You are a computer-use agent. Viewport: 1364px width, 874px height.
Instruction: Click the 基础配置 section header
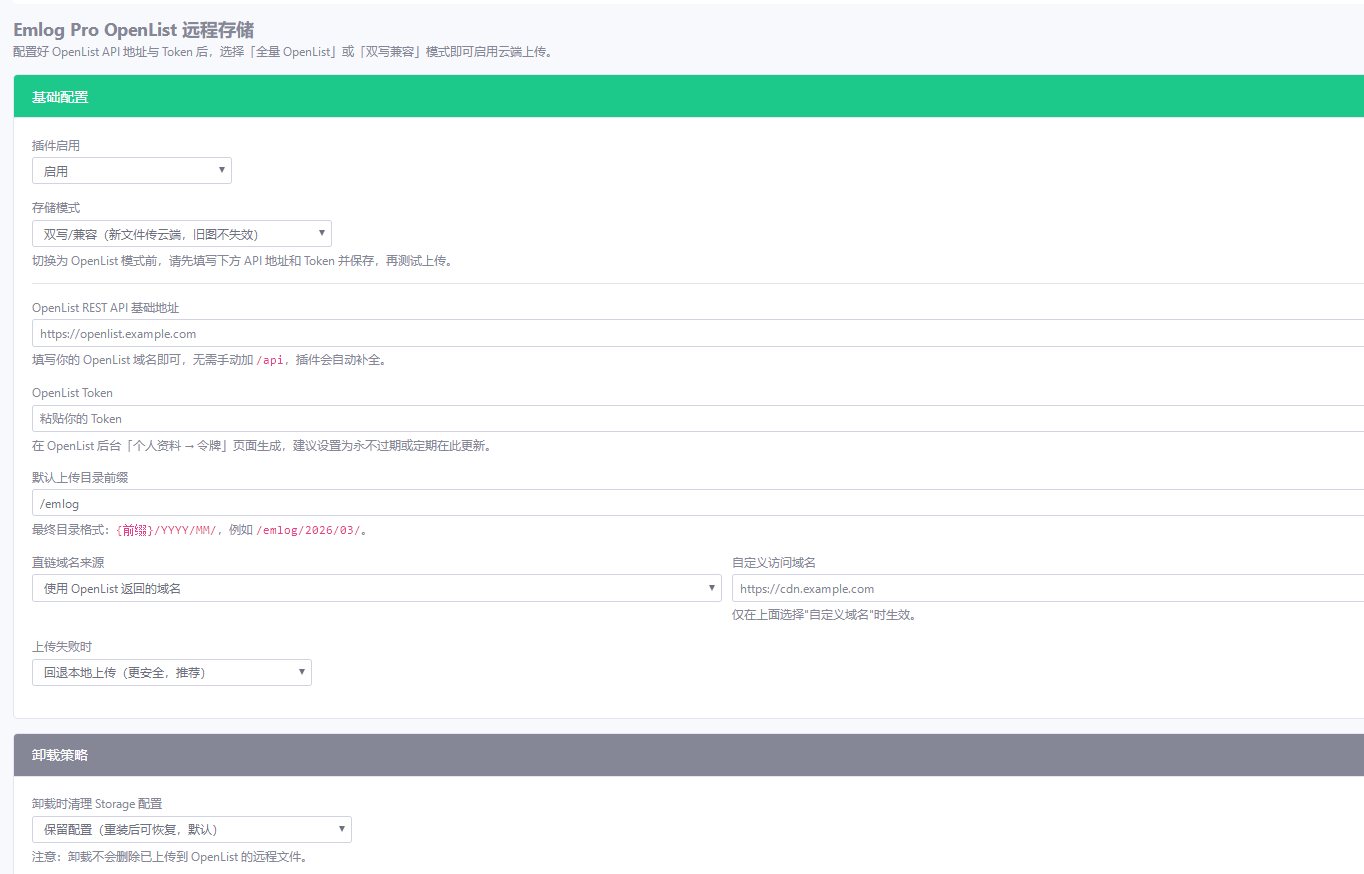[x=689, y=97]
